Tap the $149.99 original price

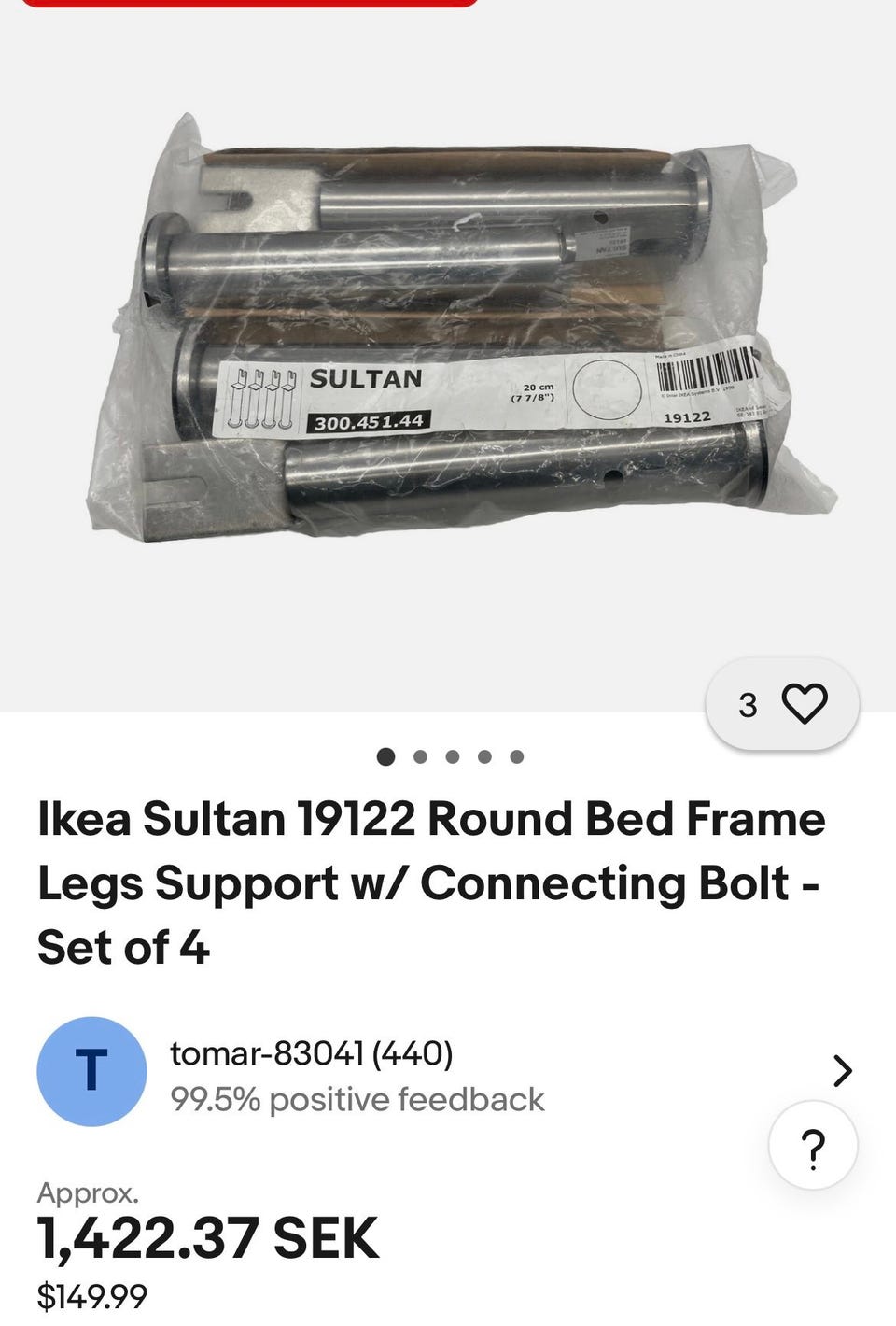(x=92, y=1296)
